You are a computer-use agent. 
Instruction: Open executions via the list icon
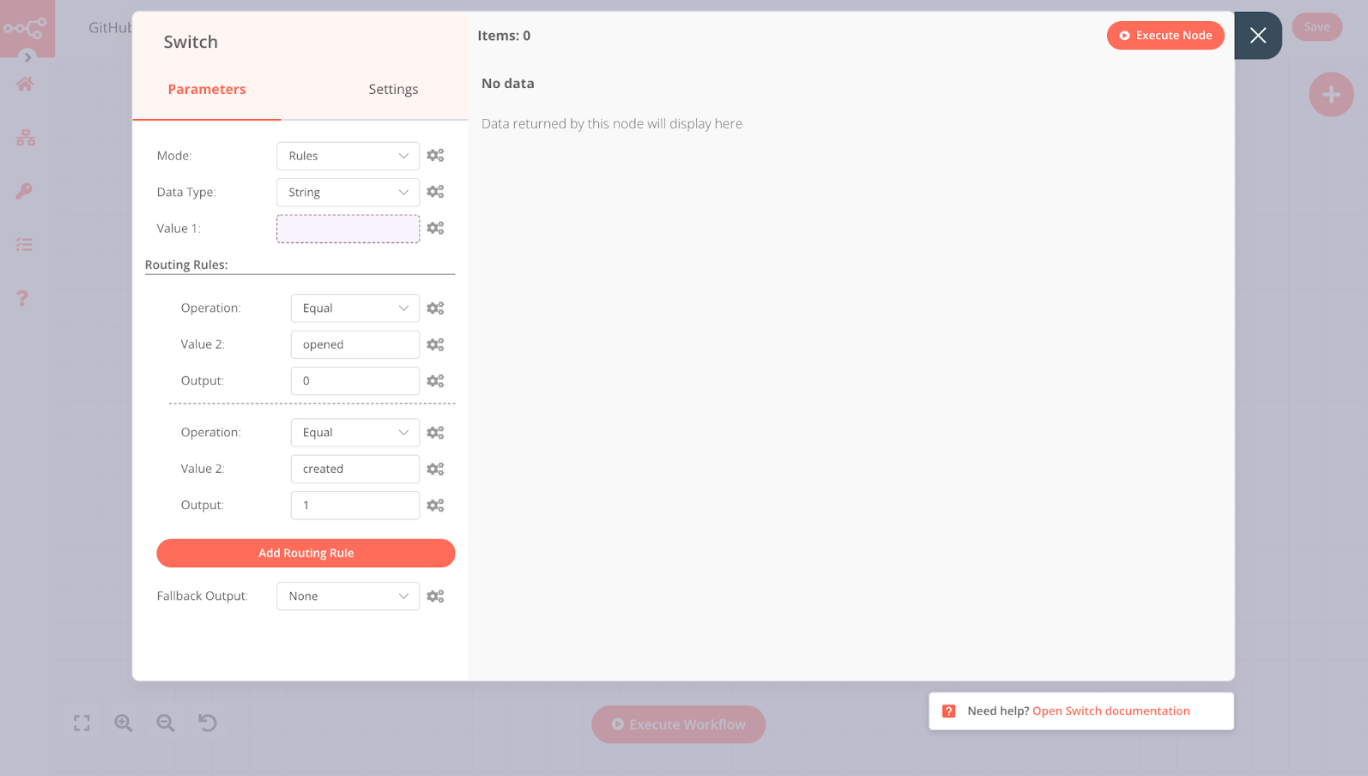click(24, 244)
